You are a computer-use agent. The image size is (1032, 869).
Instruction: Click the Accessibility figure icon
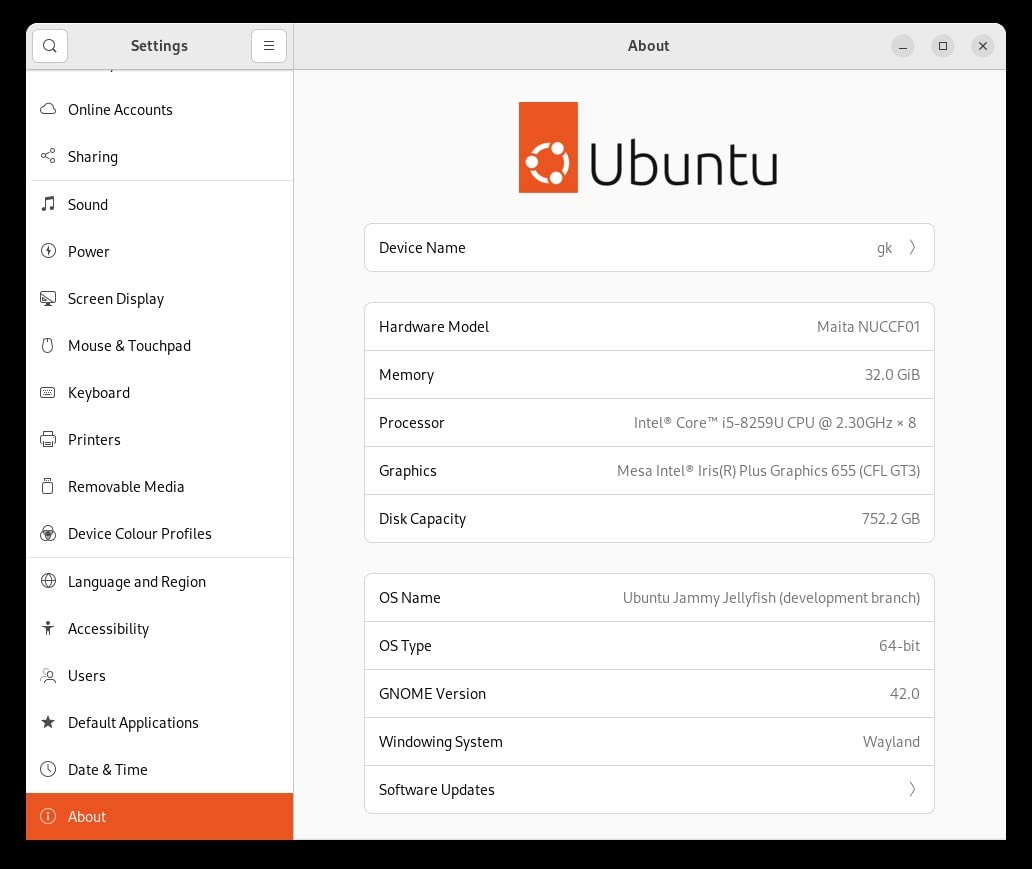pyautogui.click(x=48, y=628)
